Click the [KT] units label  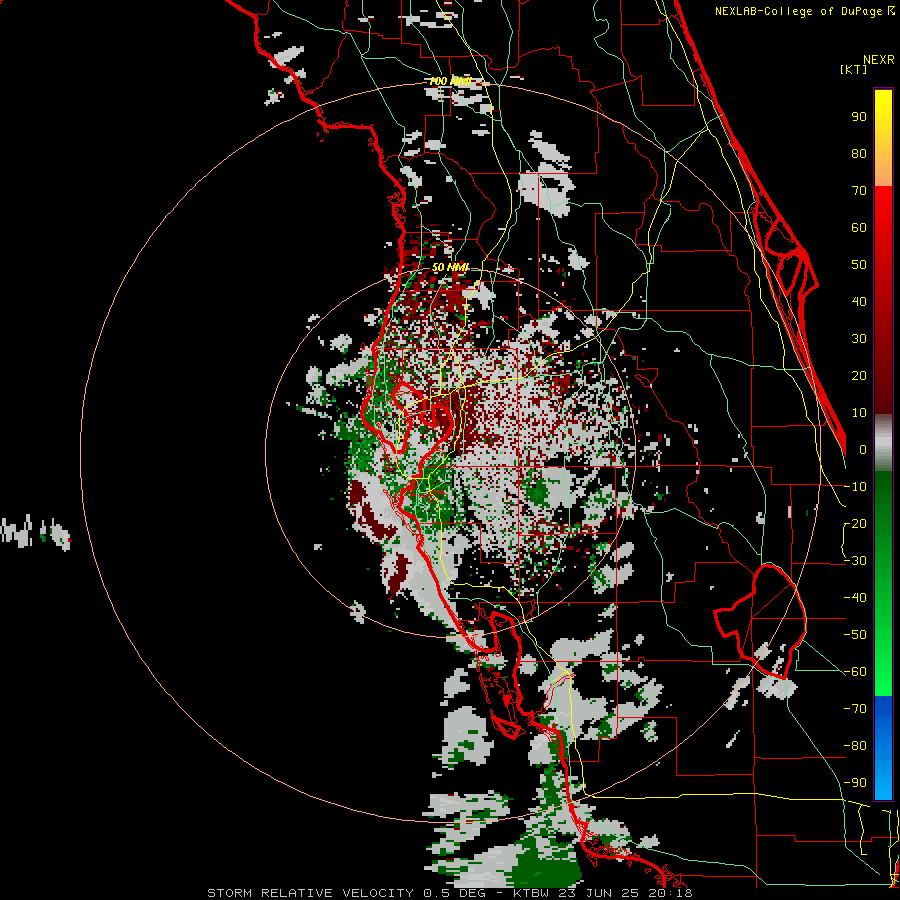pos(854,69)
